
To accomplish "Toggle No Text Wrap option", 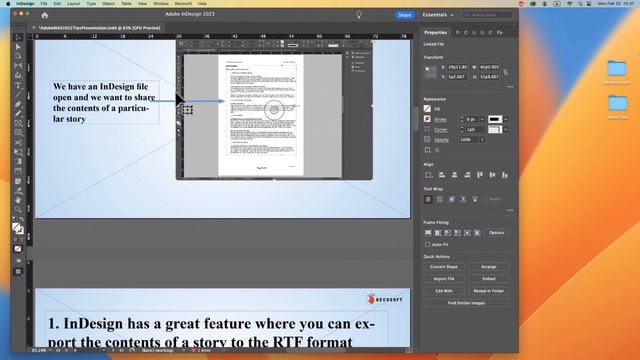I will [428, 199].
